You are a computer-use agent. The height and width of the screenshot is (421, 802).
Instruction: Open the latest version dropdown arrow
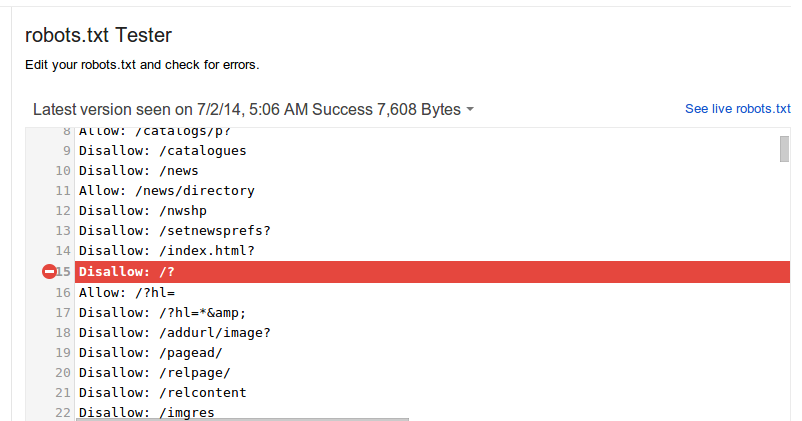(470, 110)
